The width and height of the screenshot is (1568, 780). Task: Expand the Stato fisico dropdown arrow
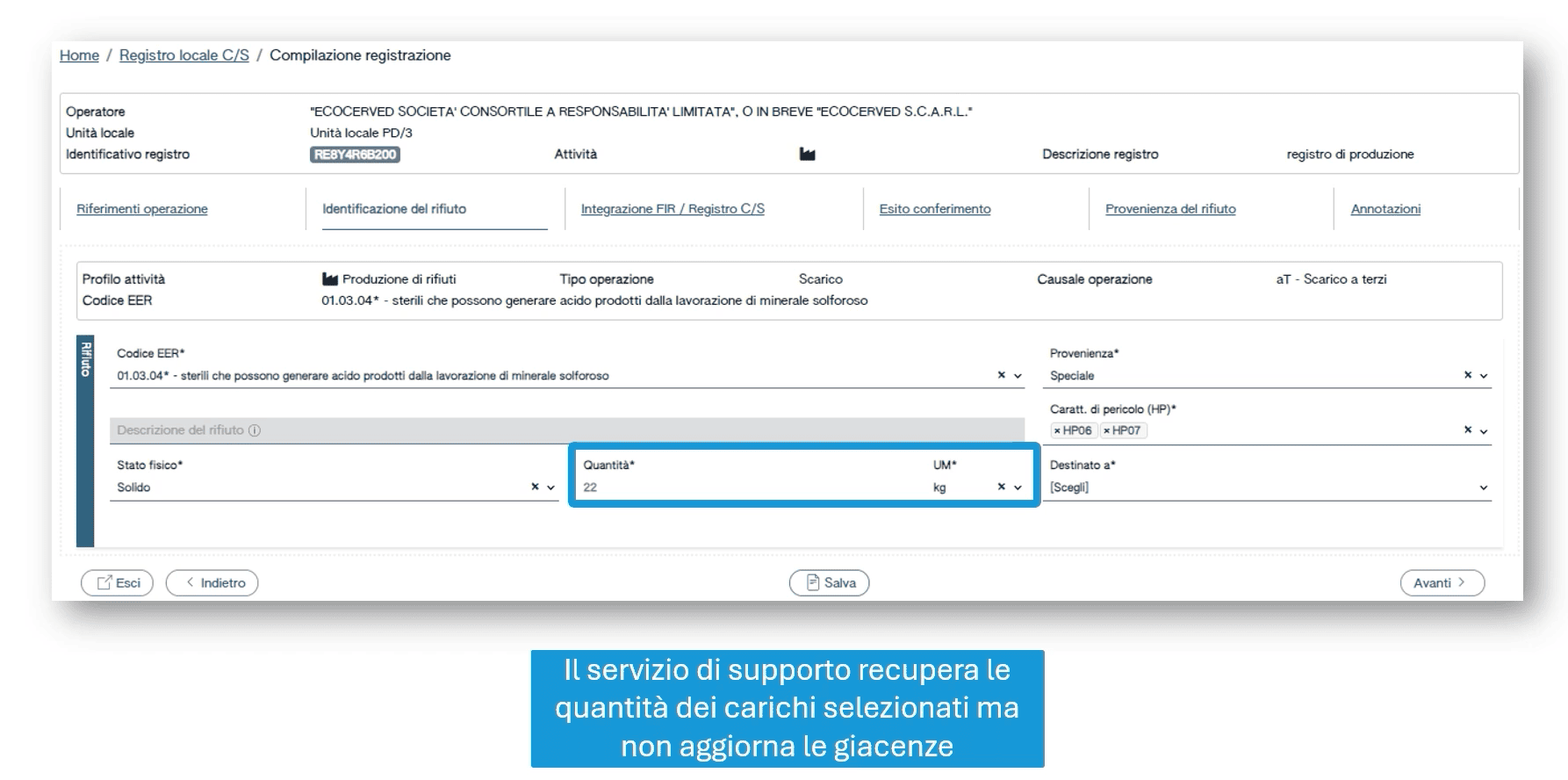click(551, 487)
